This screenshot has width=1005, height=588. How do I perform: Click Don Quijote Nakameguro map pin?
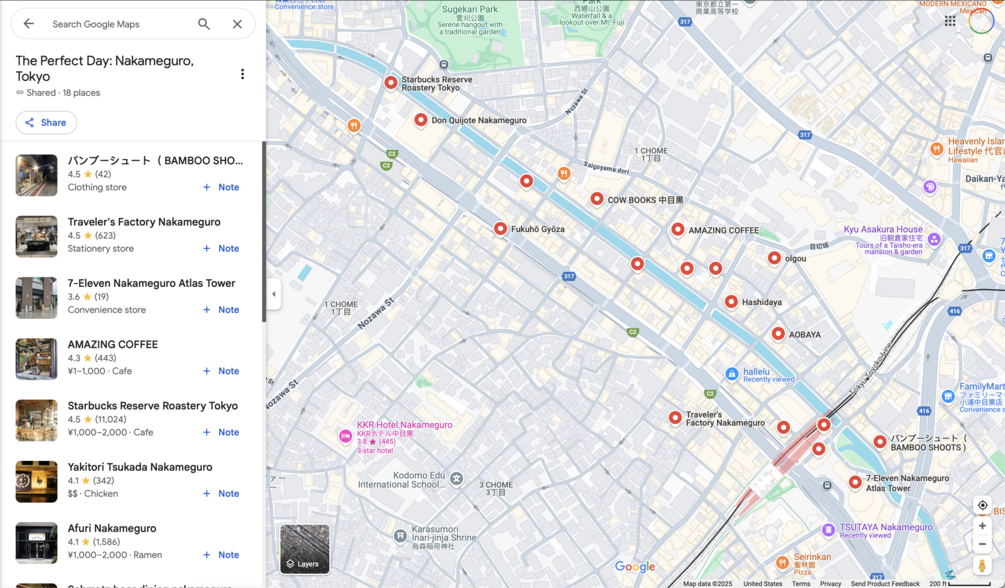tap(420, 120)
